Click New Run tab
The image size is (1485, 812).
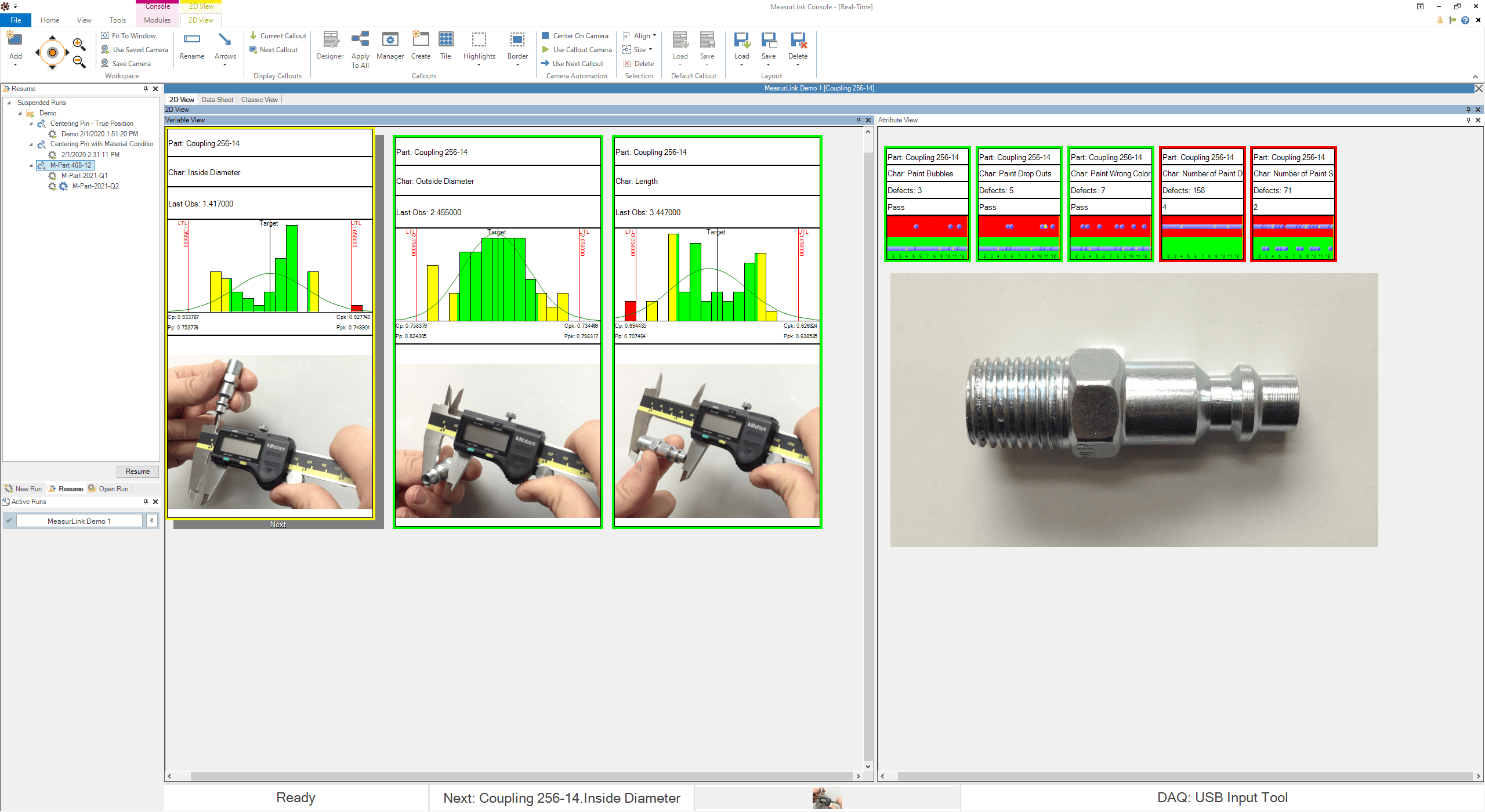23,489
